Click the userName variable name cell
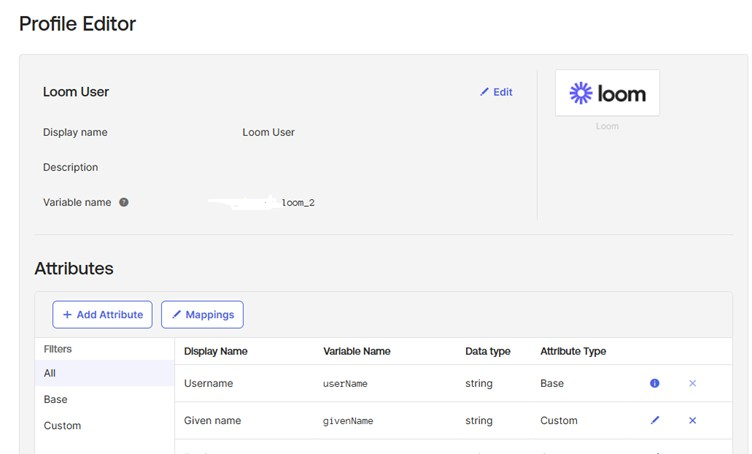The height and width of the screenshot is (454, 752). 345,384
